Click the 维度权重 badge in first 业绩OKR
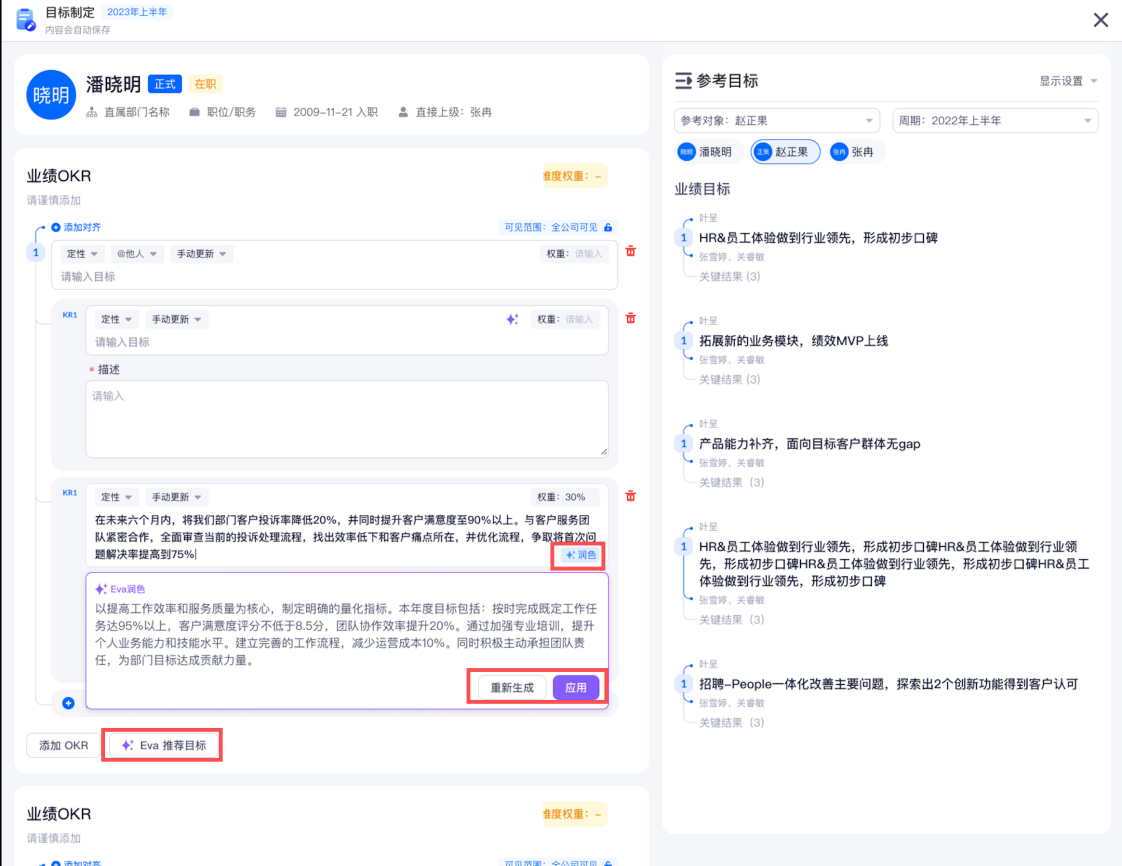1122x866 pixels. click(575, 176)
